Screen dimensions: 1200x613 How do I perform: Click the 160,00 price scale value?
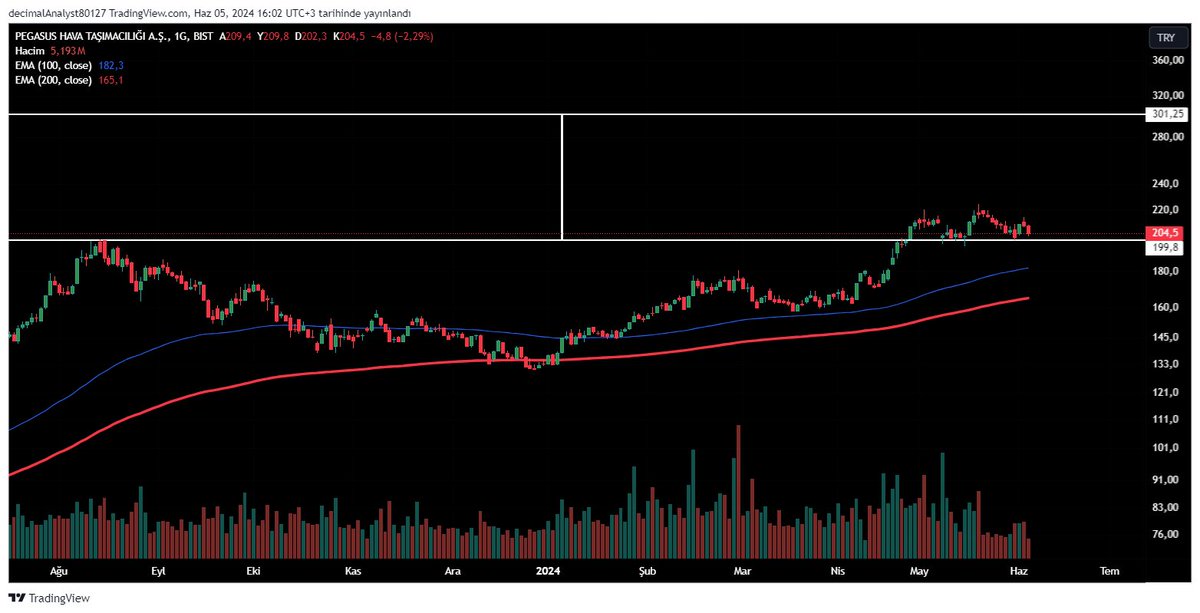pos(1167,307)
